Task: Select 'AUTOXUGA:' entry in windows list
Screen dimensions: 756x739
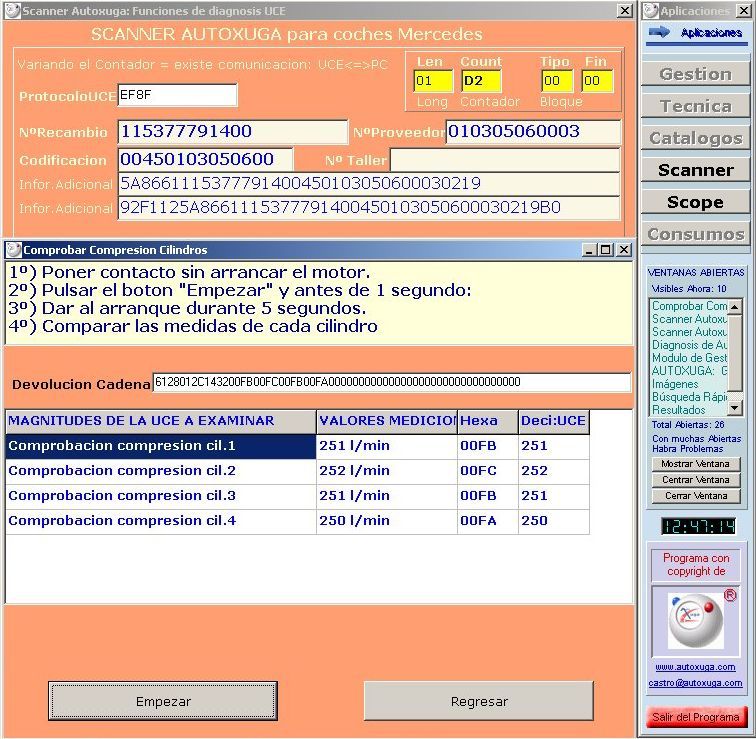Action: (x=689, y=371)
